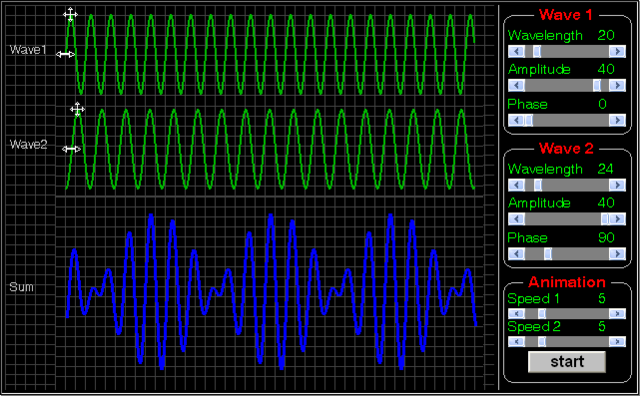This screenshot has height=396, width=640.
Task: Click Wave 1 Wavelength right arrow
Action: coord(617,51)
